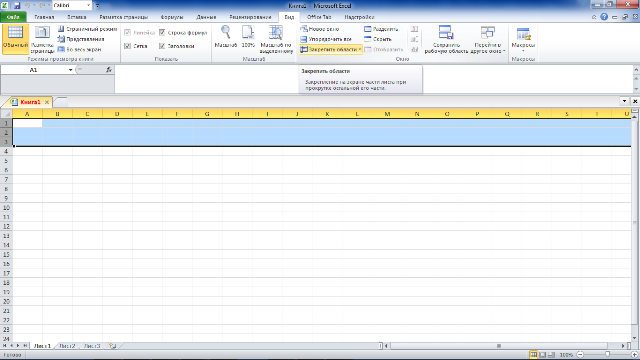Click the reset window position icon
The height and width of the screenshot is (360, 640).
415,49
